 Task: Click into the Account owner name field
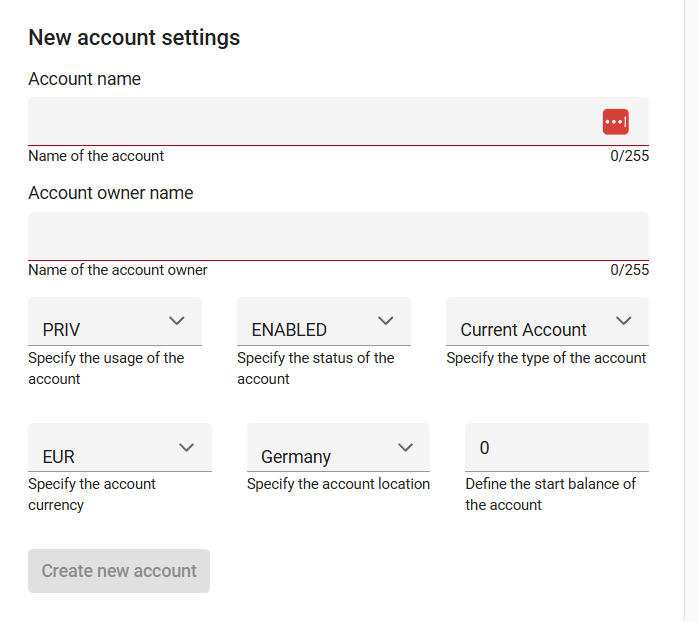(338, 236)
